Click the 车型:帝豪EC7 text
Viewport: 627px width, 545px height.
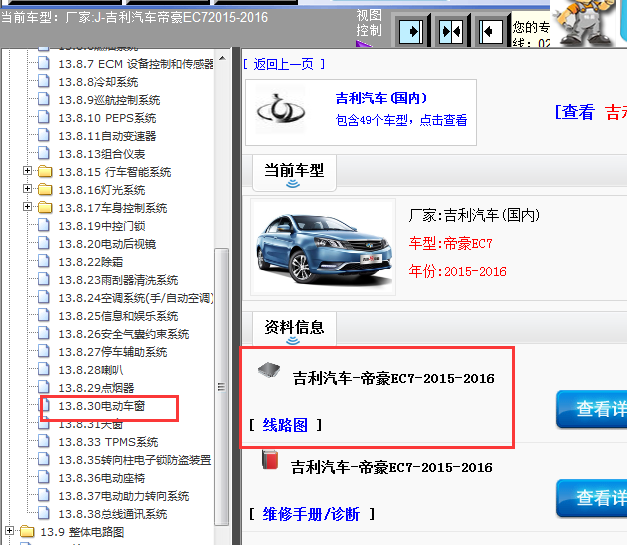pos(450,244)
